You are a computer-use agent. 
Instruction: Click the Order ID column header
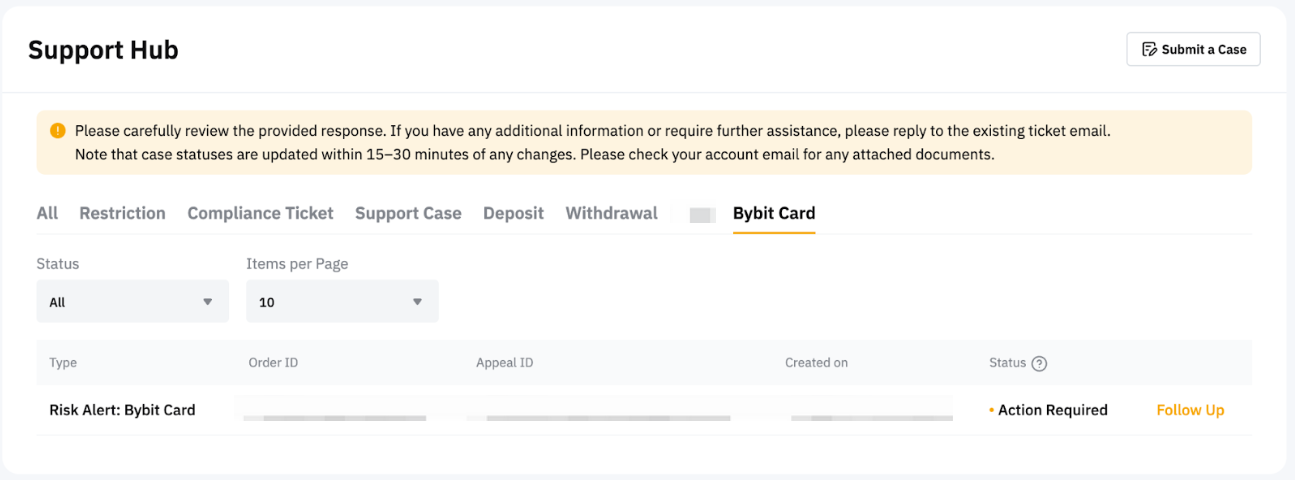[x=273, y=363]
